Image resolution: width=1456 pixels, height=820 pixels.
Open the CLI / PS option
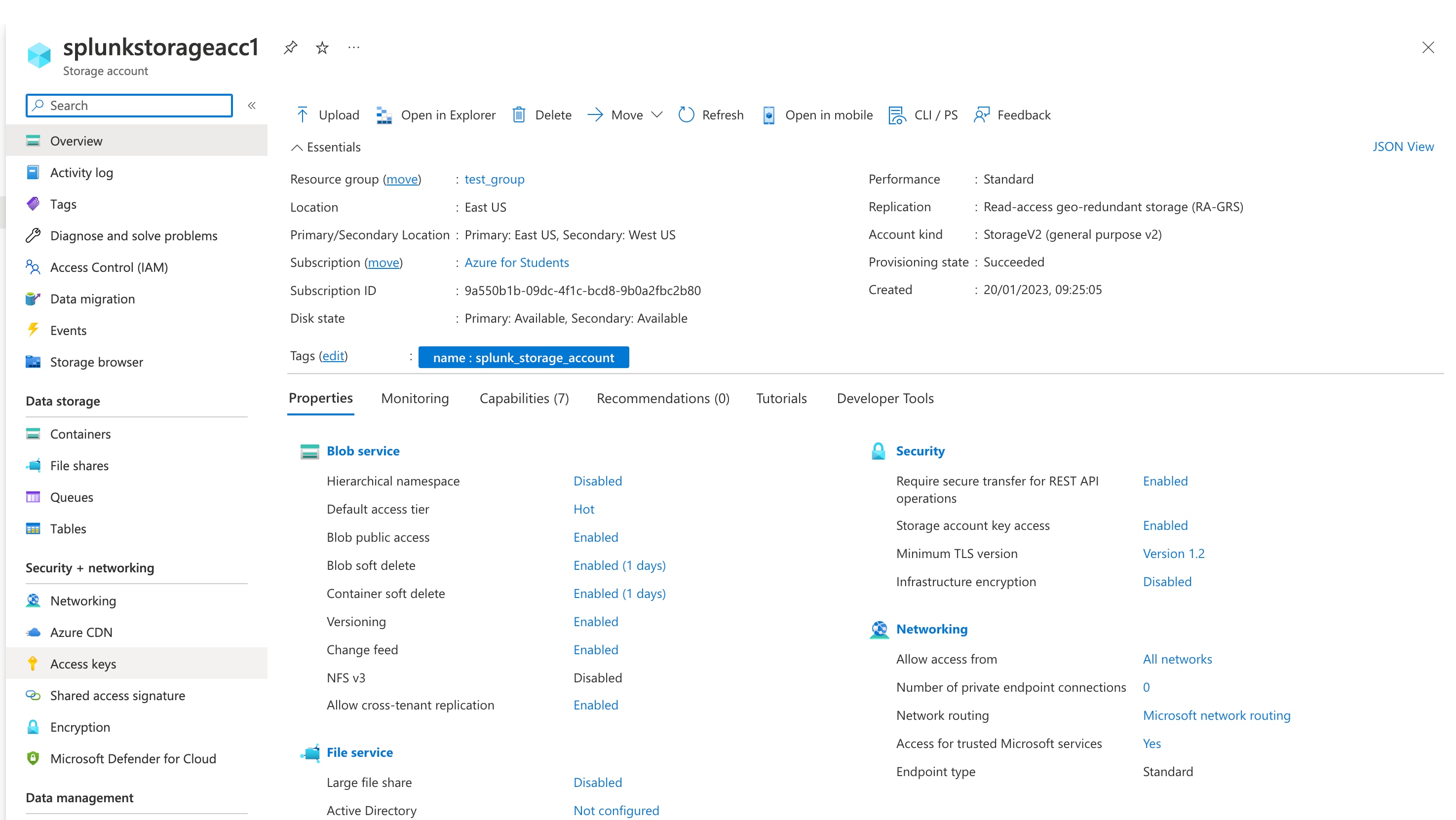pyautogui.click(x=923, y=115)
